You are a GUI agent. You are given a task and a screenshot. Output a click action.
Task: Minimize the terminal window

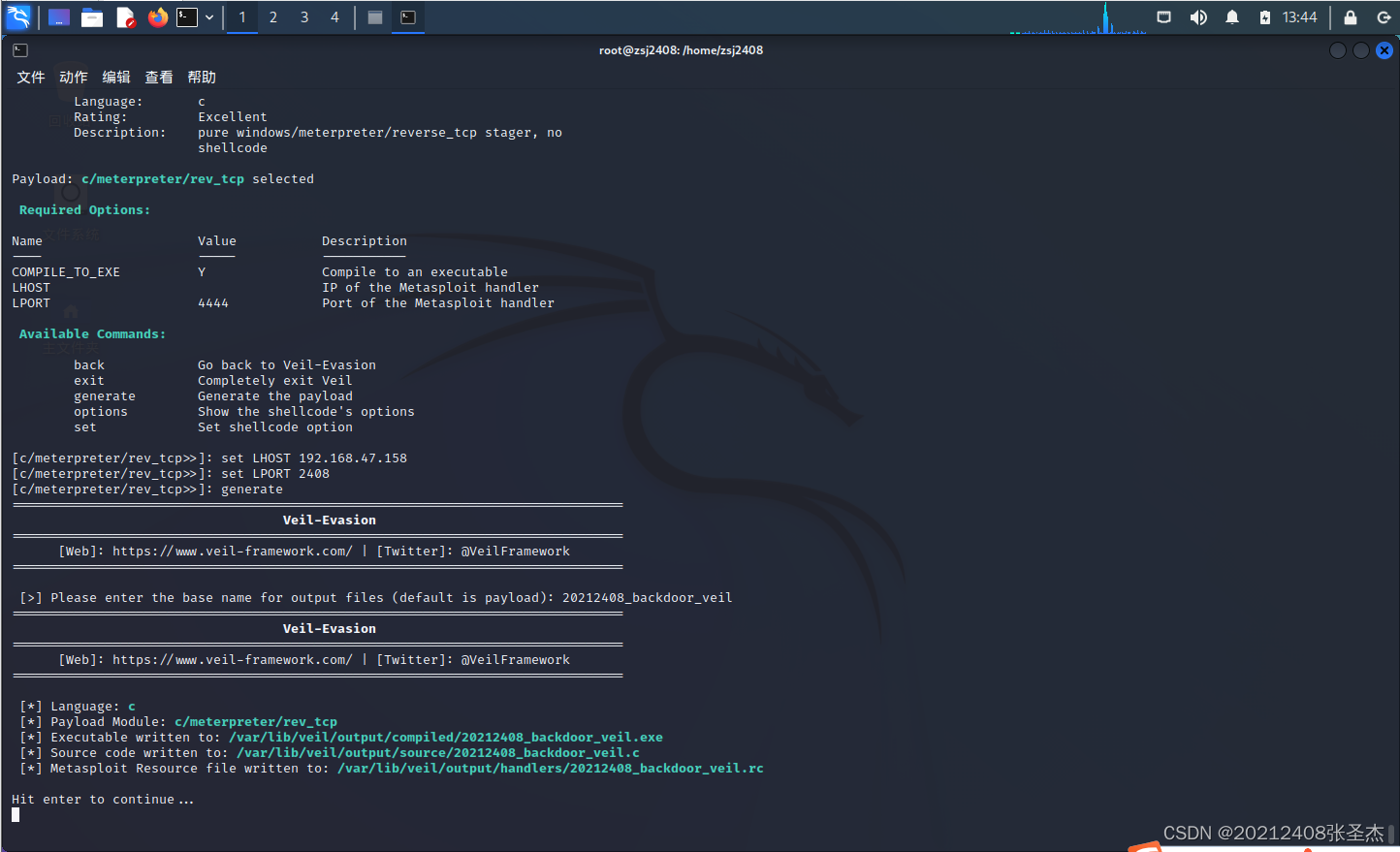click(1338, 50)
